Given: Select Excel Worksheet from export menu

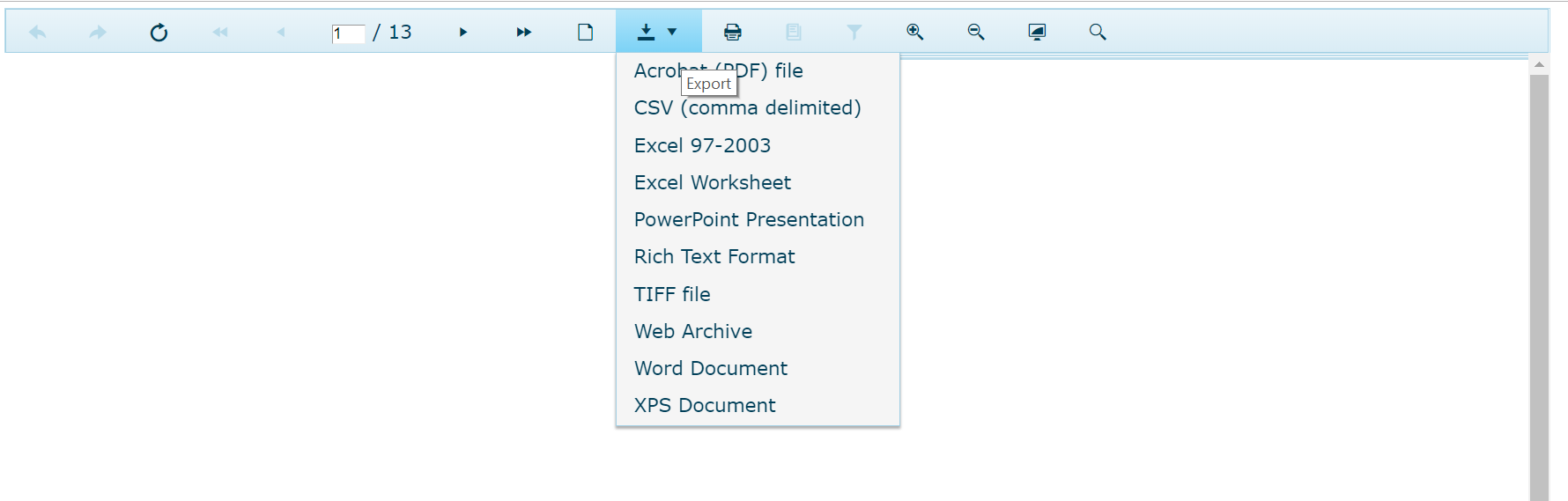Looking at the screenshot, I should [x=712, y=182].
